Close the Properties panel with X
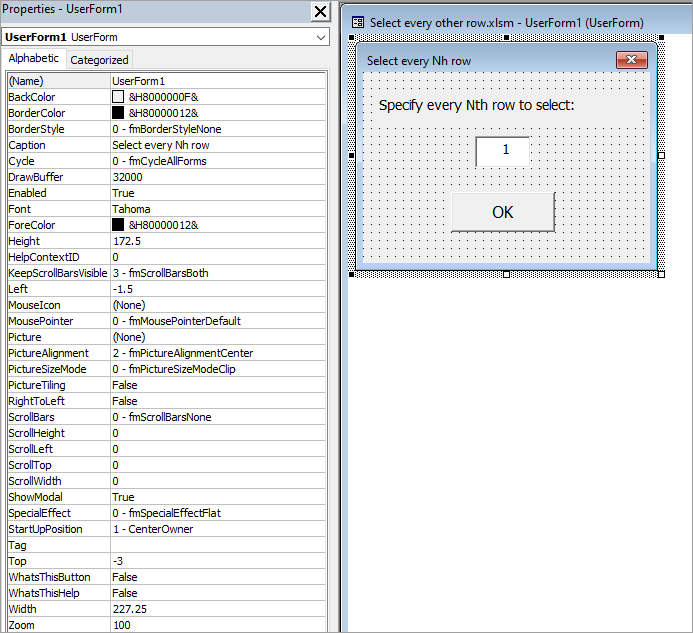 coord(320,11)
